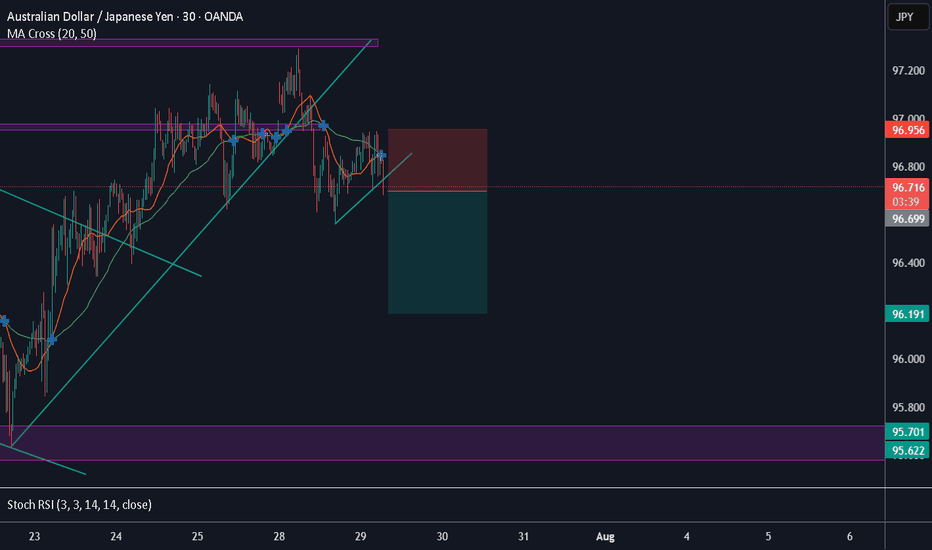Click the countdown timer 03:39

tap(905, 202)
